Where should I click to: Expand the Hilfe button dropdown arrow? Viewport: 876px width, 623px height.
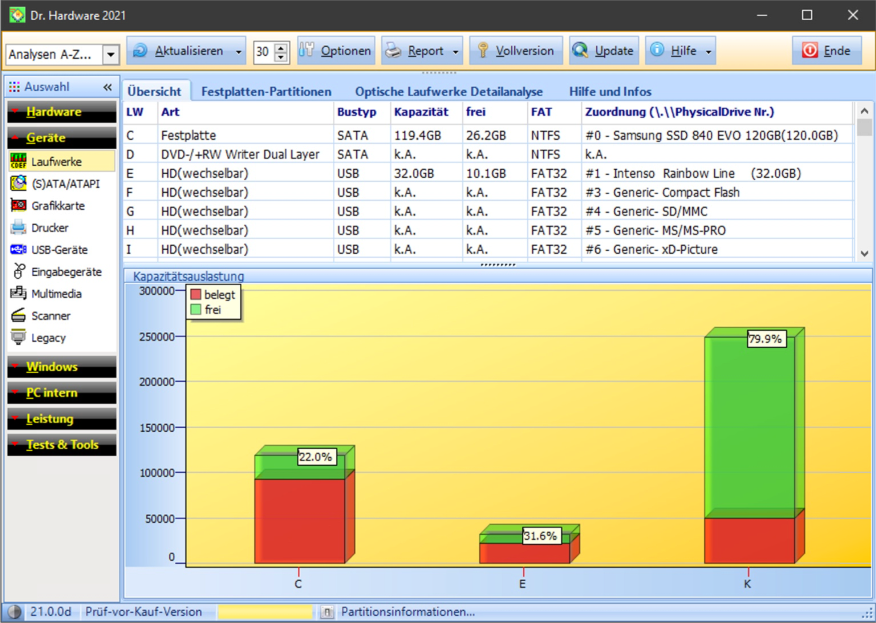click(x=708, y=51)
